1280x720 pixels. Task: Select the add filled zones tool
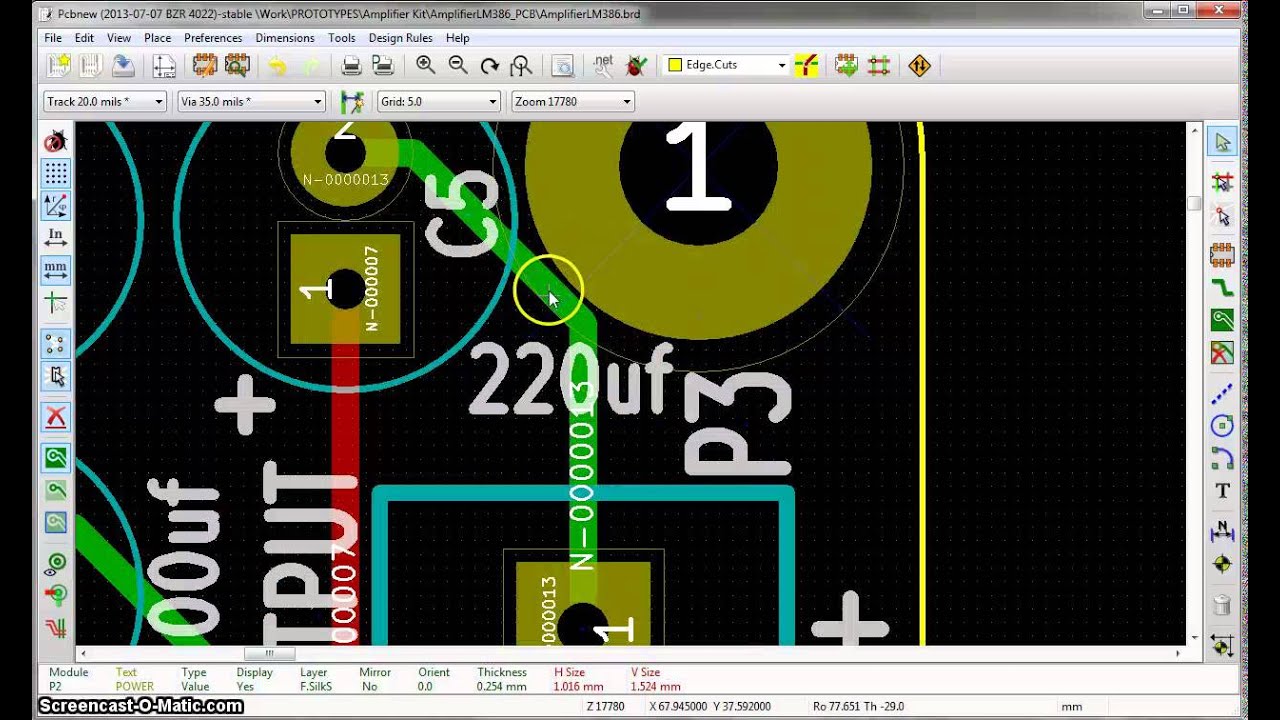(1222, 320)
